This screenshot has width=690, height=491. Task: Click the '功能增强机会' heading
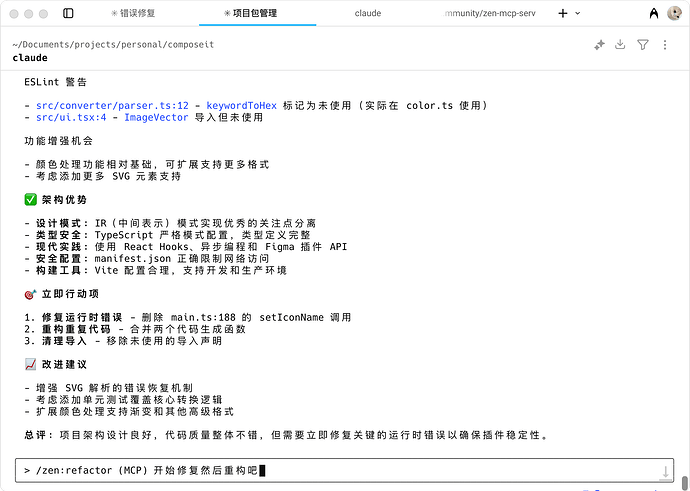[59, 141]
